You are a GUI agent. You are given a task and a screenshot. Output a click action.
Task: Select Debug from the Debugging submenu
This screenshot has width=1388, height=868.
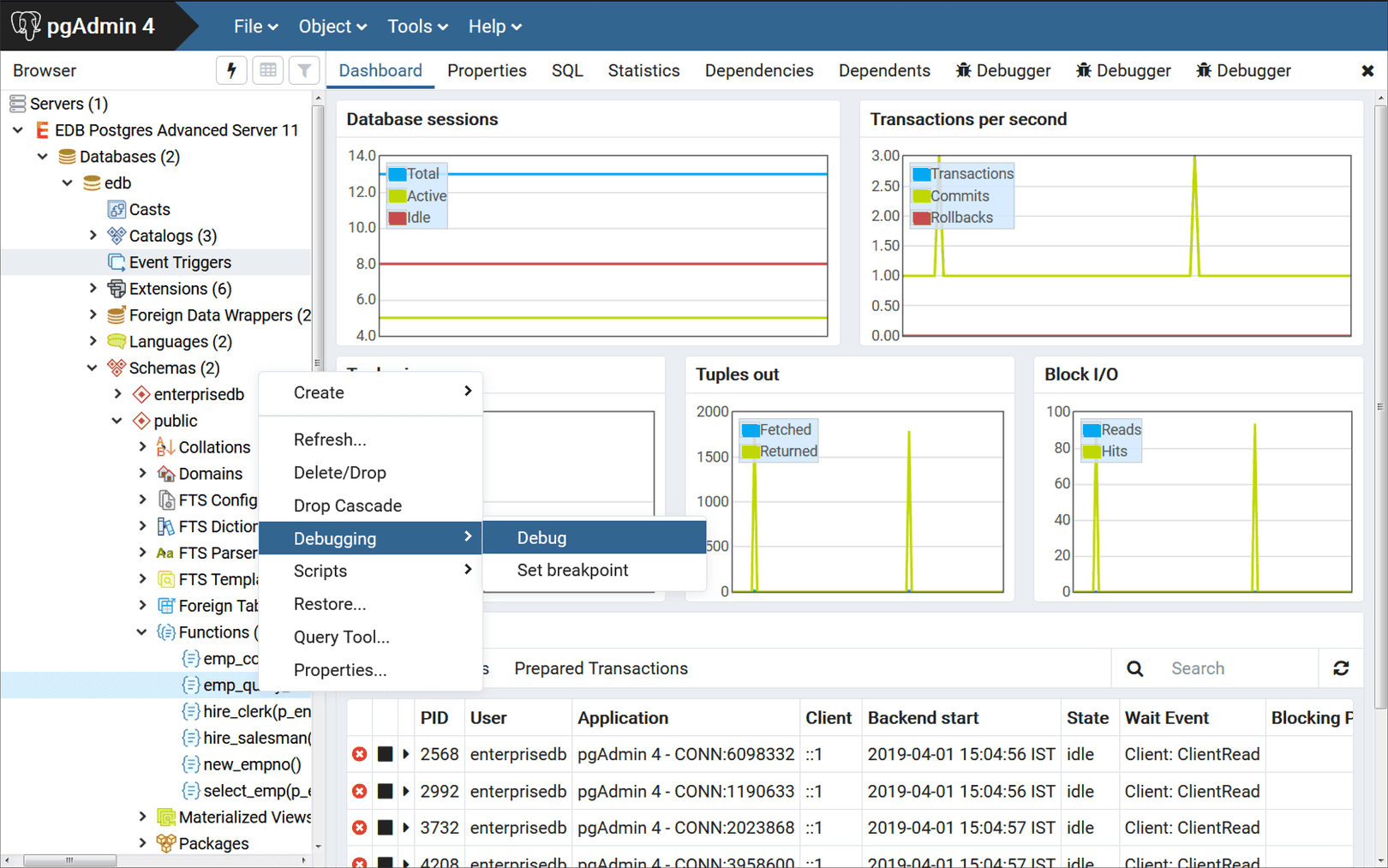(541, 537)
